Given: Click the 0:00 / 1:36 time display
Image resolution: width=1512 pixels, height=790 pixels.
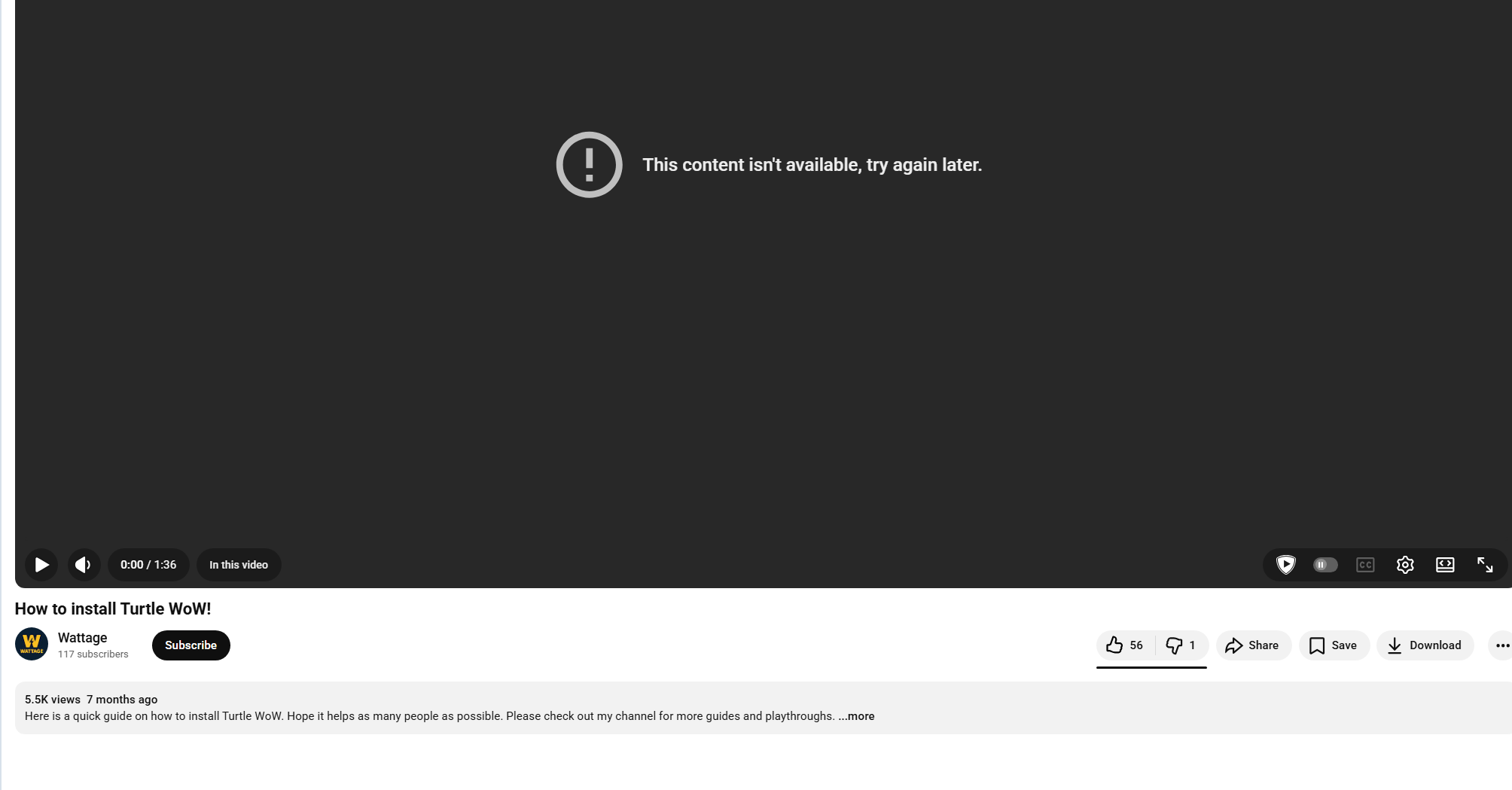Looking at the screenshot, I should coord(148,565).
